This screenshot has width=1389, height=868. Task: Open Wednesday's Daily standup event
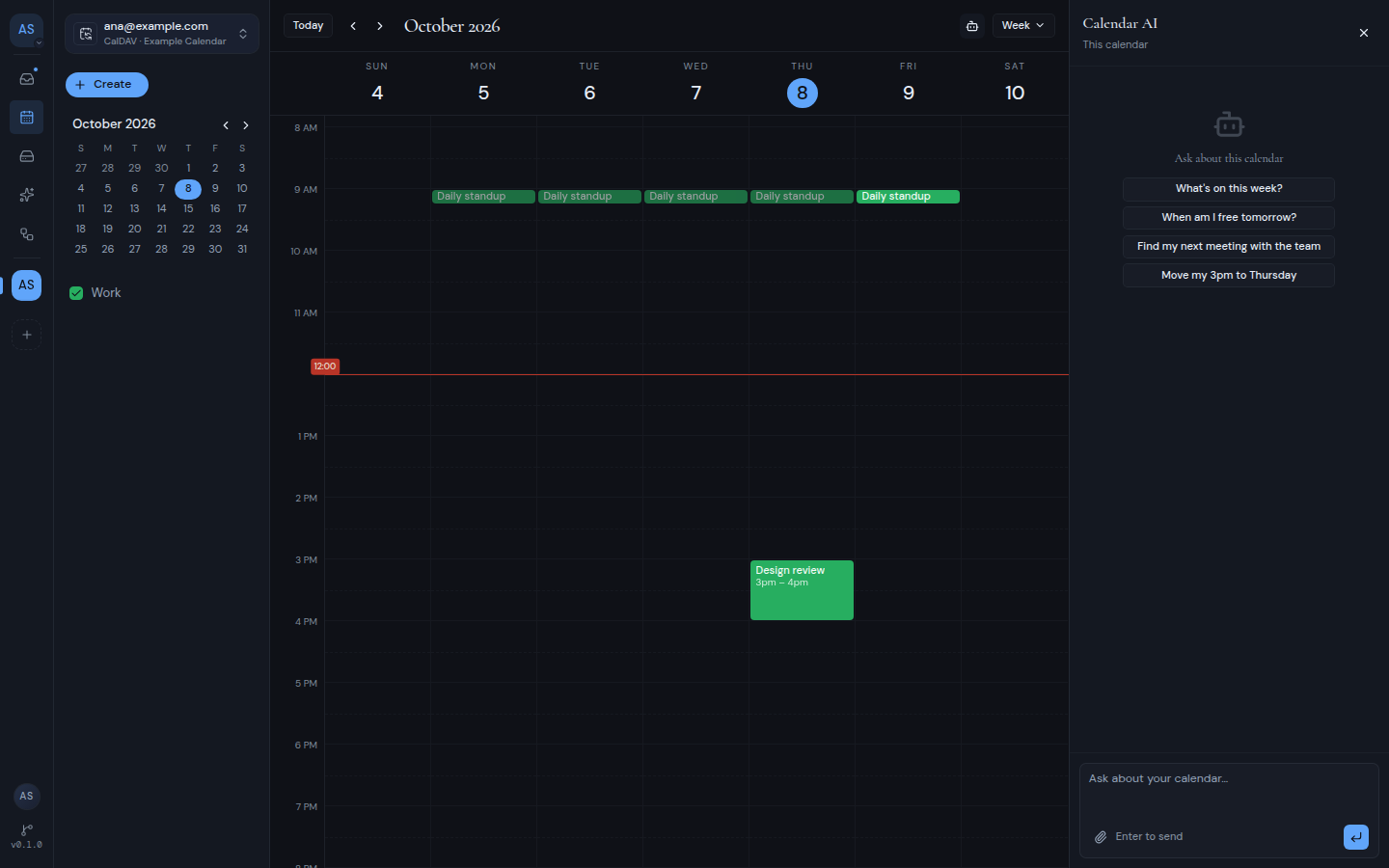[x=695, y=197]
